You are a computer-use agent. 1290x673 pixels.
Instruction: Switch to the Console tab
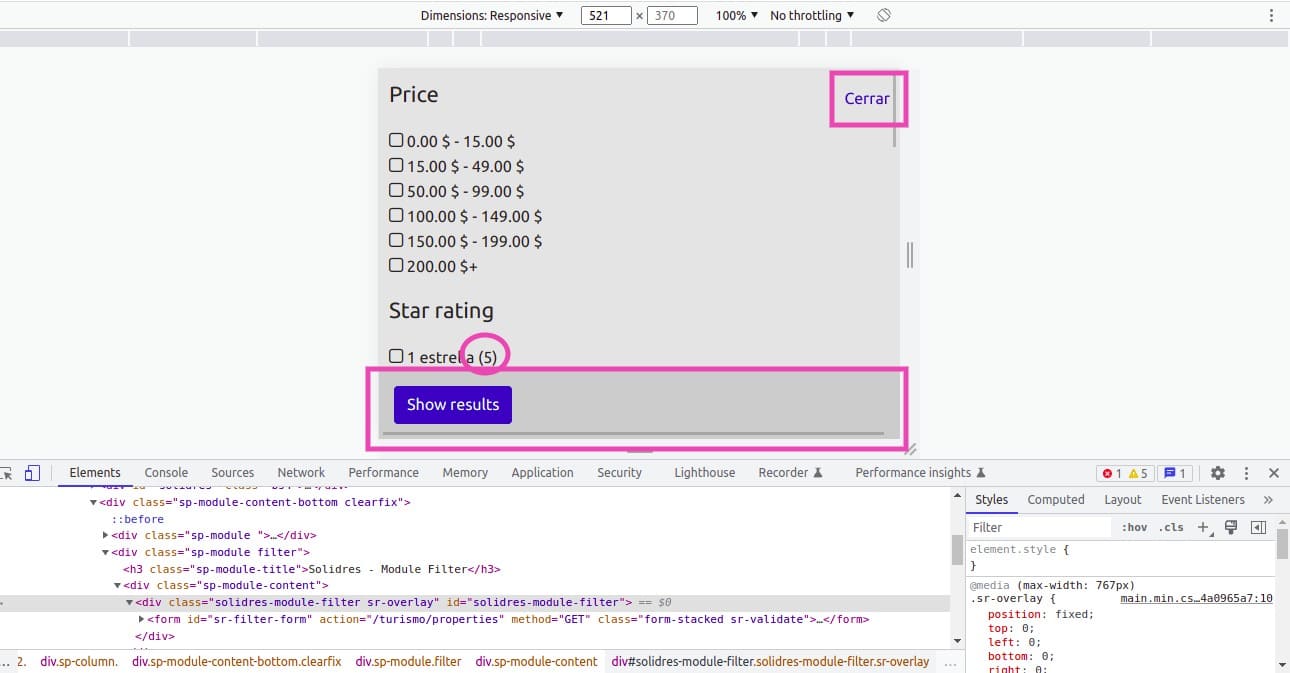[x=166, y=473]
